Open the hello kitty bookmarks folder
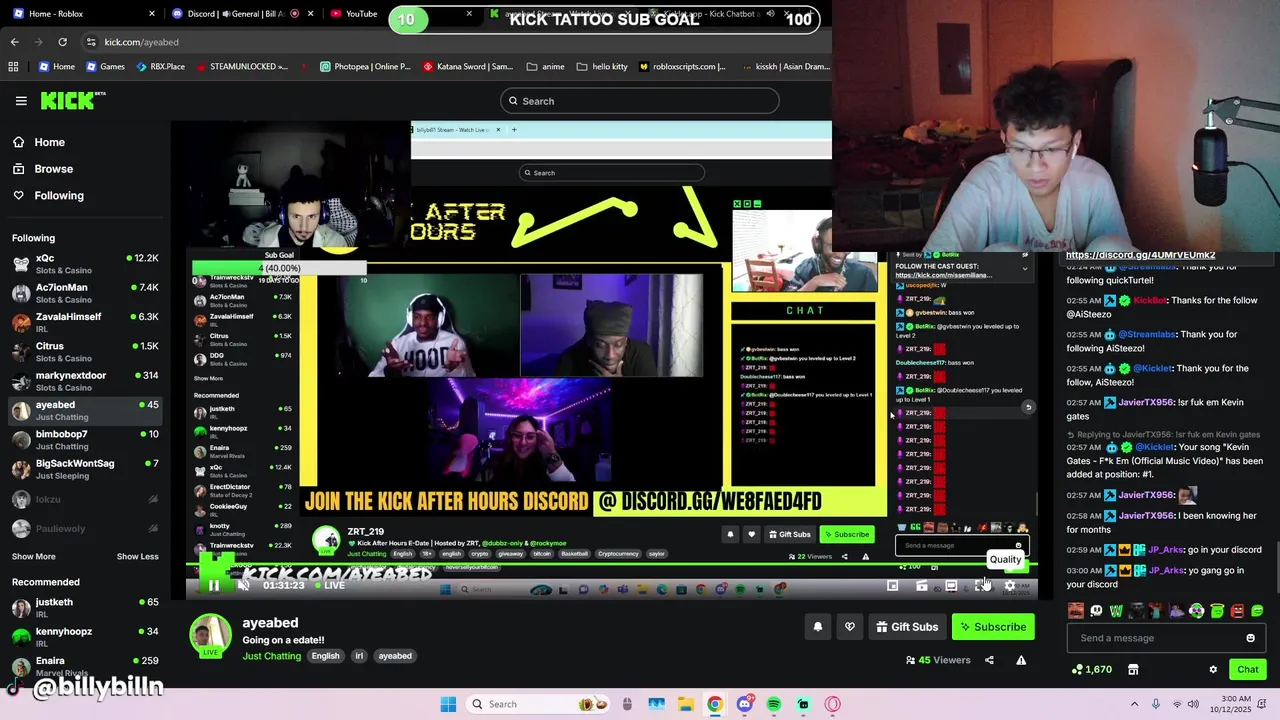Screen dimensions: 1280x720 point(602,67)
